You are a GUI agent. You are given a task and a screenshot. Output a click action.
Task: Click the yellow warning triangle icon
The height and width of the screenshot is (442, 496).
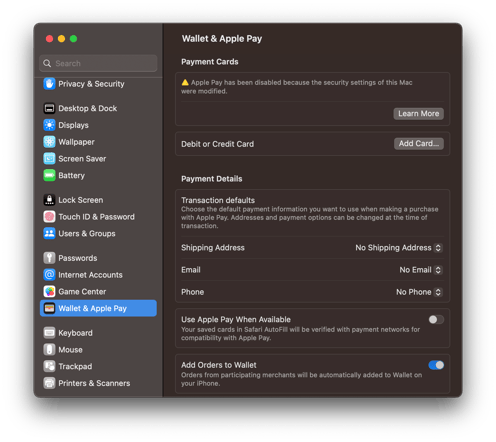(x=185, y=82)
